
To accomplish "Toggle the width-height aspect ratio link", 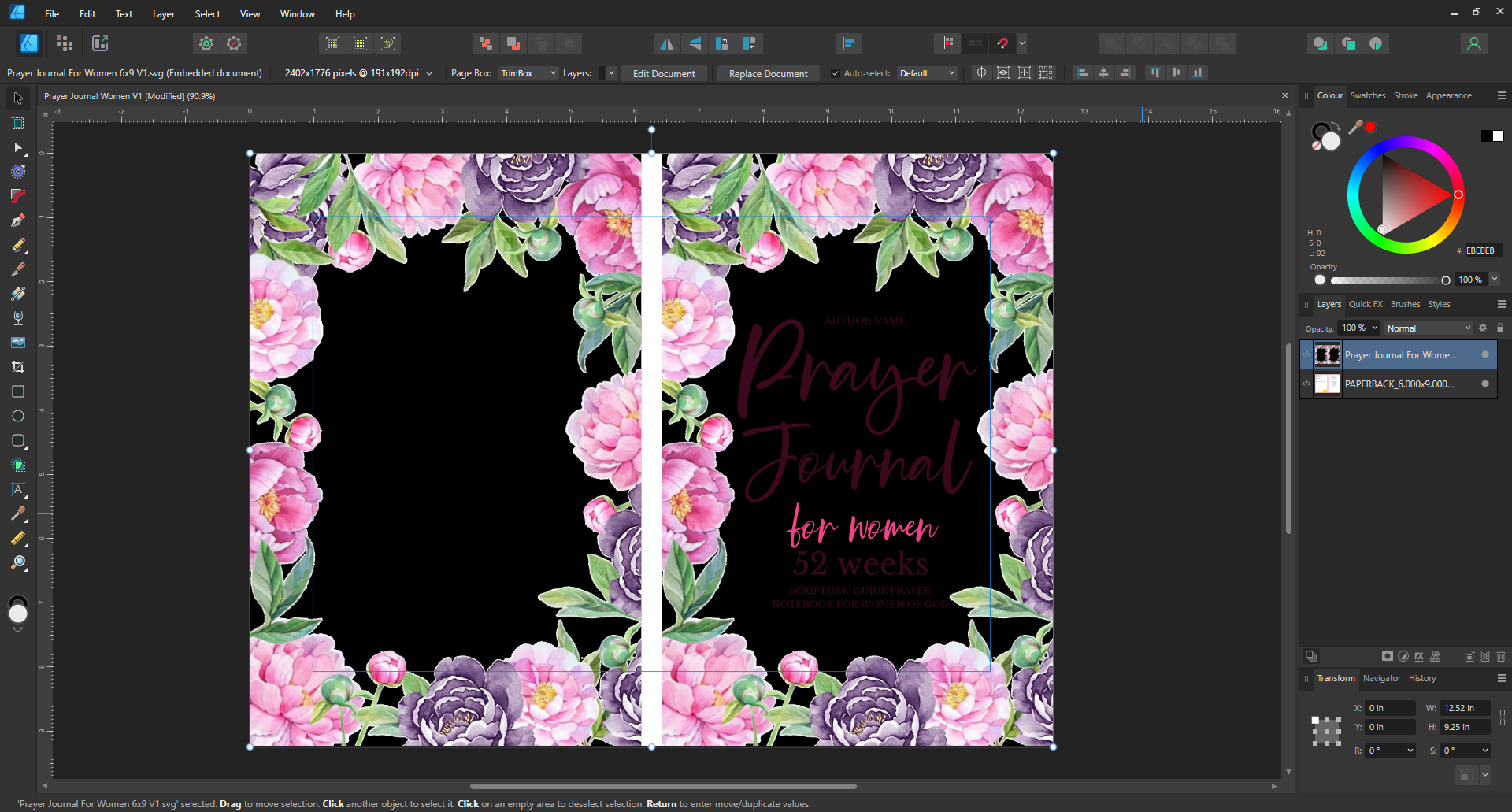I will coord(1503,717).
